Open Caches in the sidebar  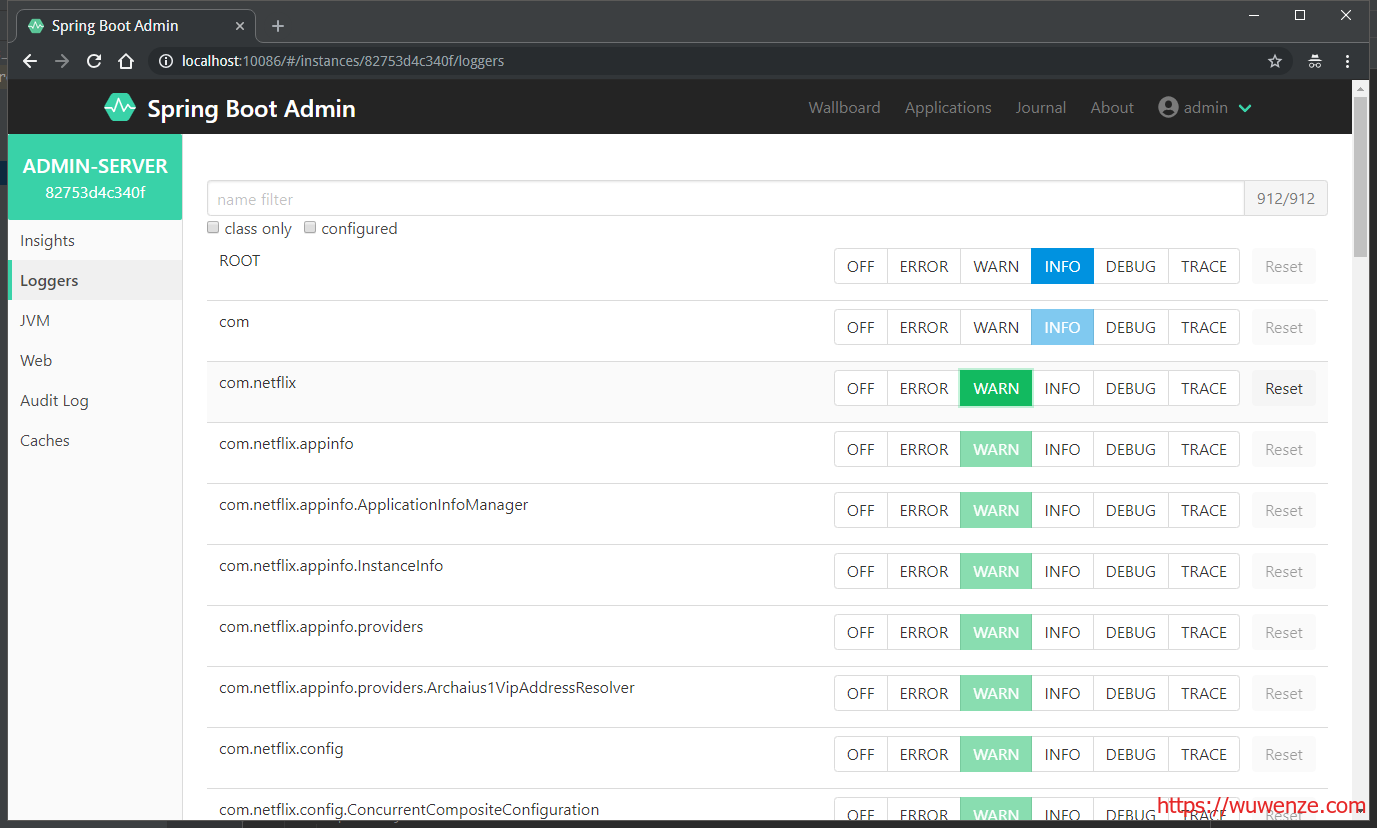click(95, 440)
